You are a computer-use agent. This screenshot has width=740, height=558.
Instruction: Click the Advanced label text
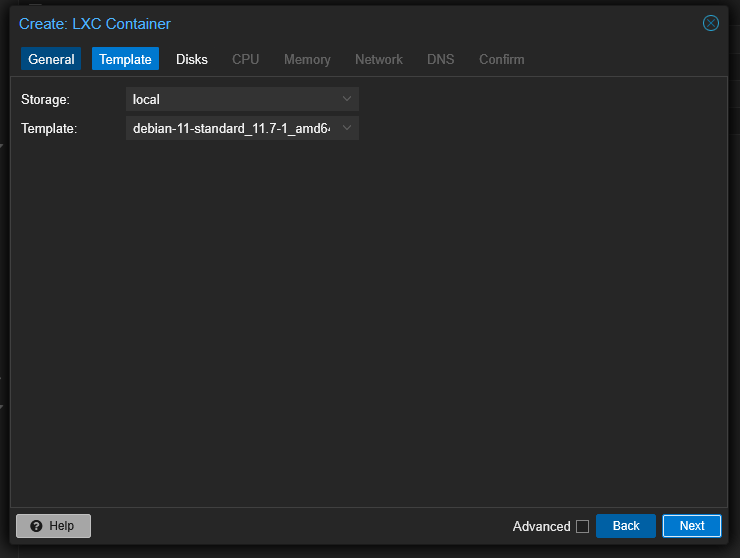click(x=541, y=526)
